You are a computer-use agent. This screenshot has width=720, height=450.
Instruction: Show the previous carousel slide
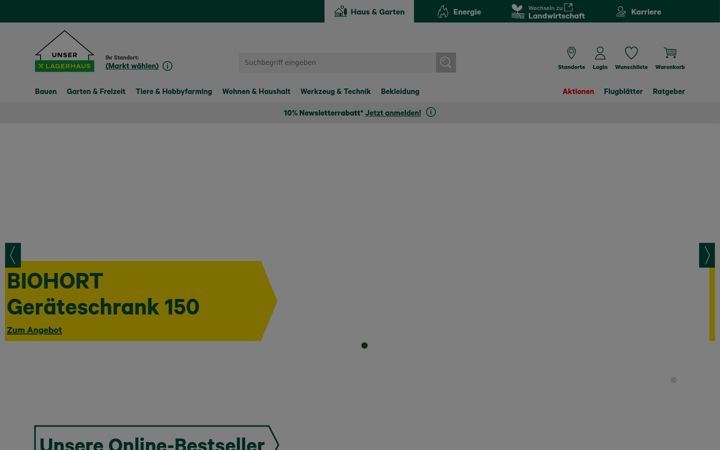pos(13,255)
